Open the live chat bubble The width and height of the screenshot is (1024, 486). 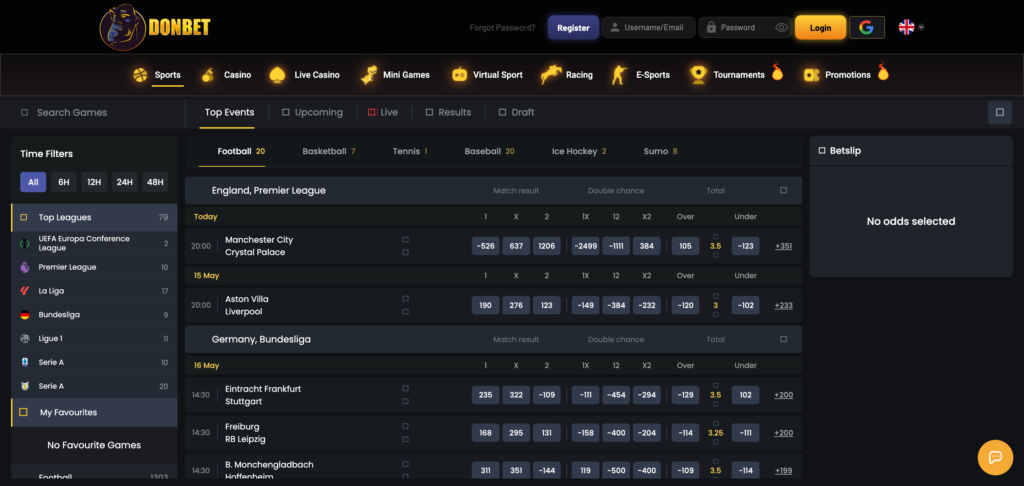(x=995, y=457)
